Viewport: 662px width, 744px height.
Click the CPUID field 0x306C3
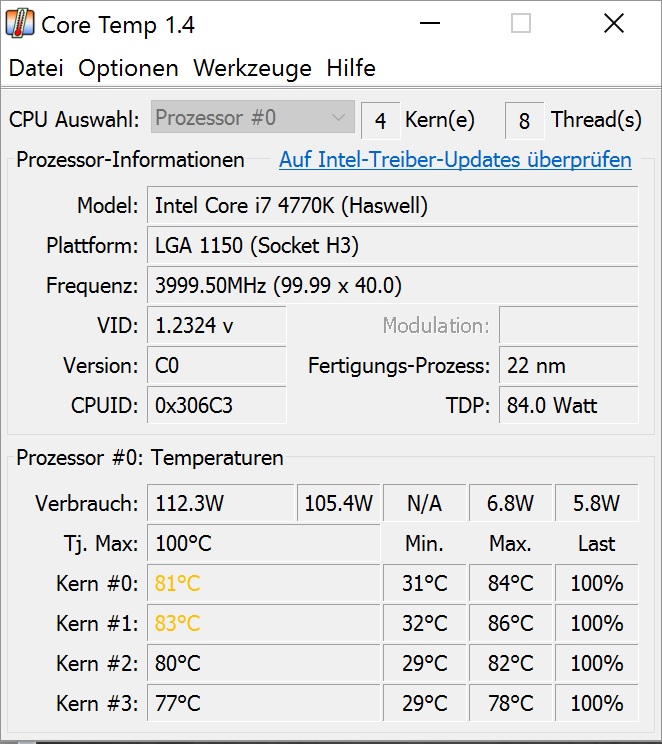(216, 406)
